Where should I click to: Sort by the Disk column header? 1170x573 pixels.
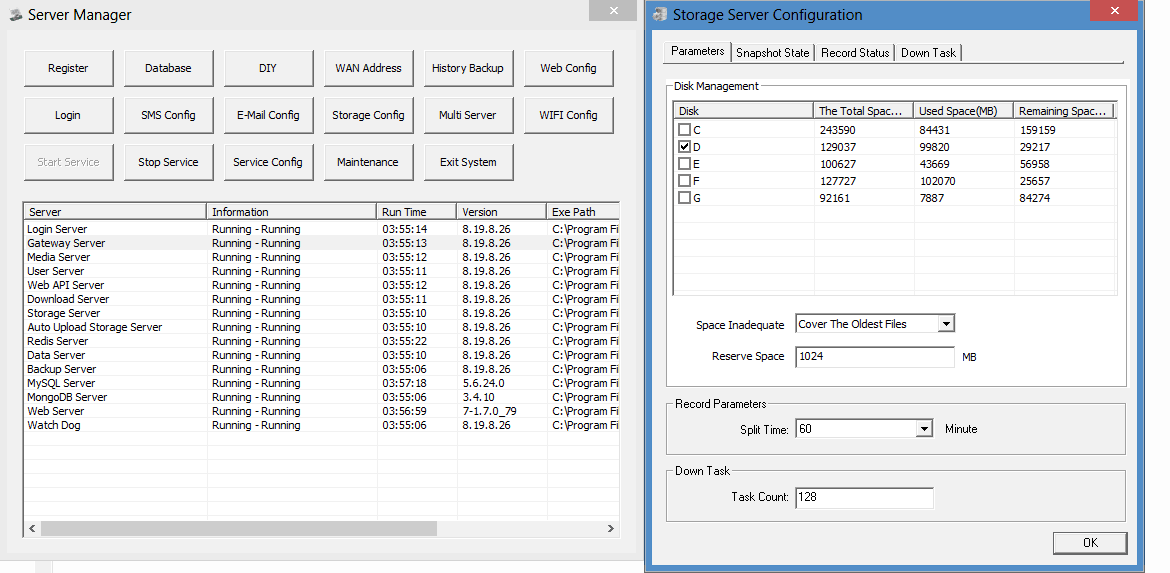click(743, 110)
